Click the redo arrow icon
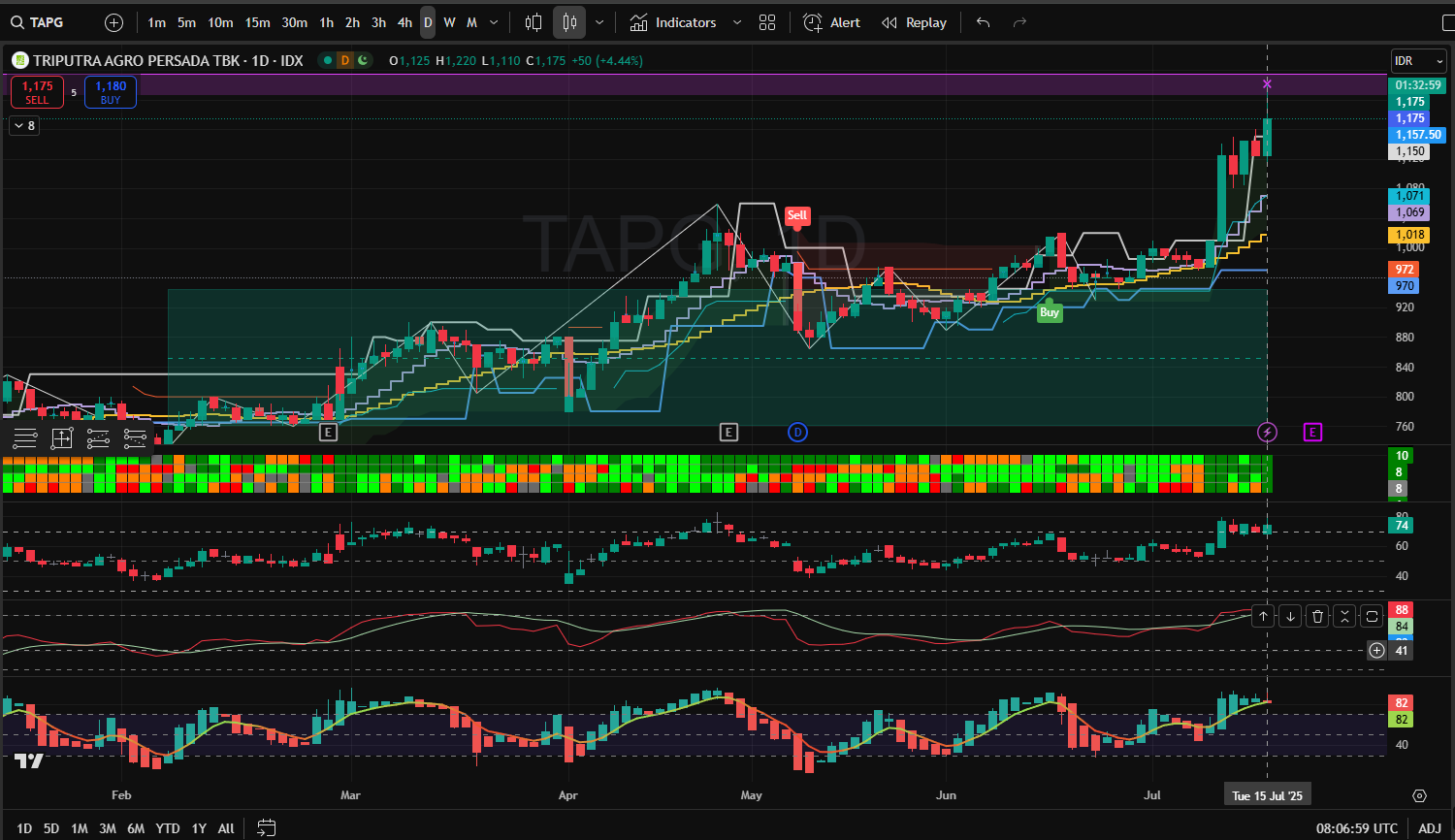 point(1019,22)
